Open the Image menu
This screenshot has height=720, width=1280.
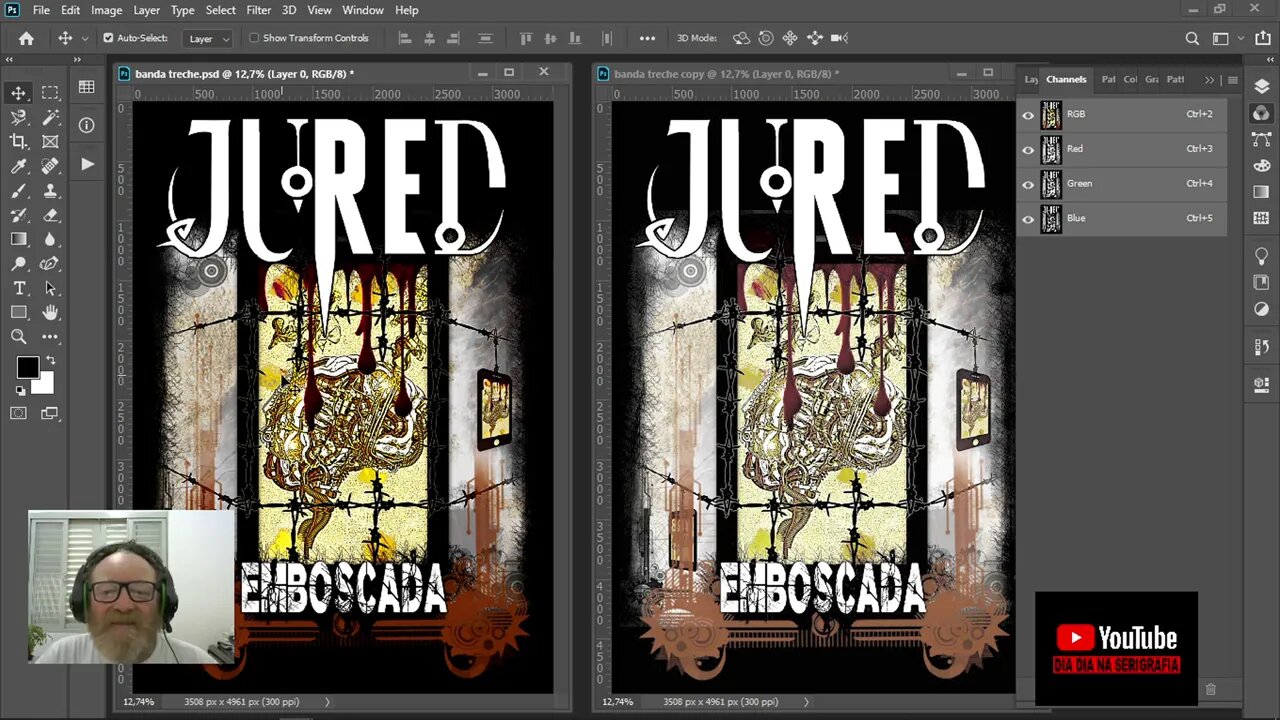pyautogui.click(x=106, y=10)
